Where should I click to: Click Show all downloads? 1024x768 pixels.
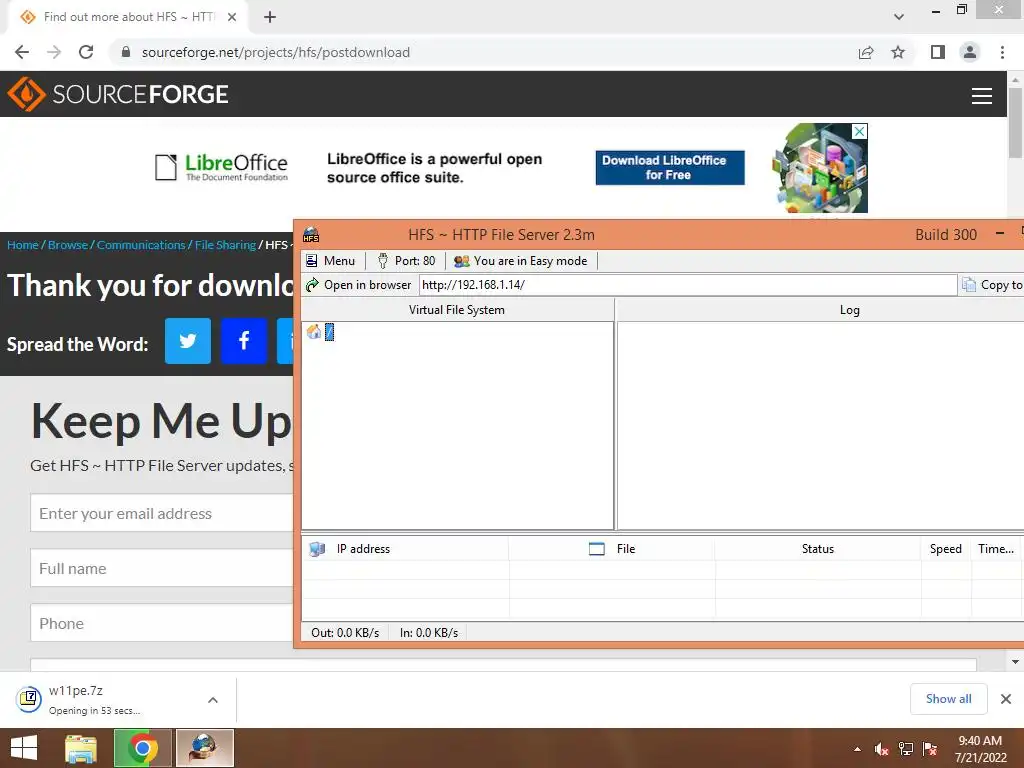pos(948,699)
